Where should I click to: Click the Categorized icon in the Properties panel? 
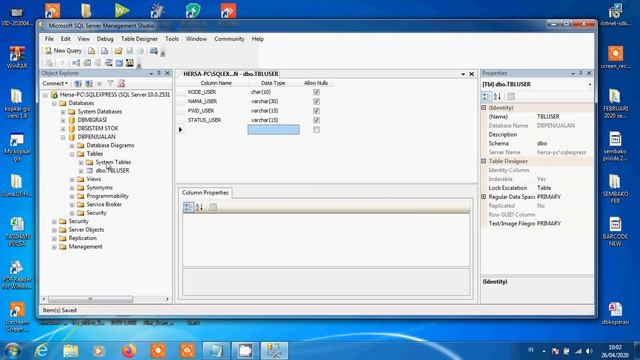point(486,96)
